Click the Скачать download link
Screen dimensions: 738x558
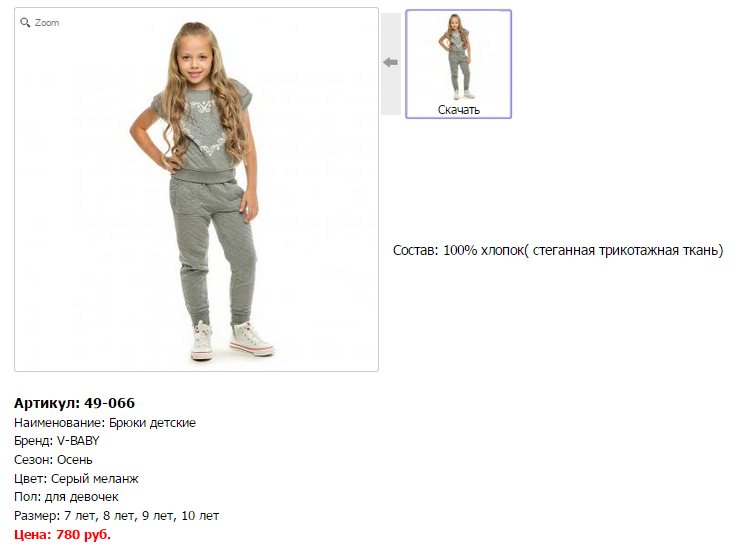(x=459, y=110)
